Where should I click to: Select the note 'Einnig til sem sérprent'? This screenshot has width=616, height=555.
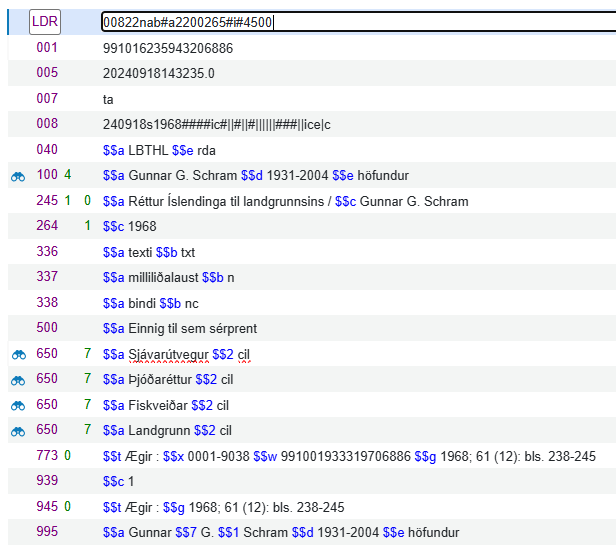point(192,328)
